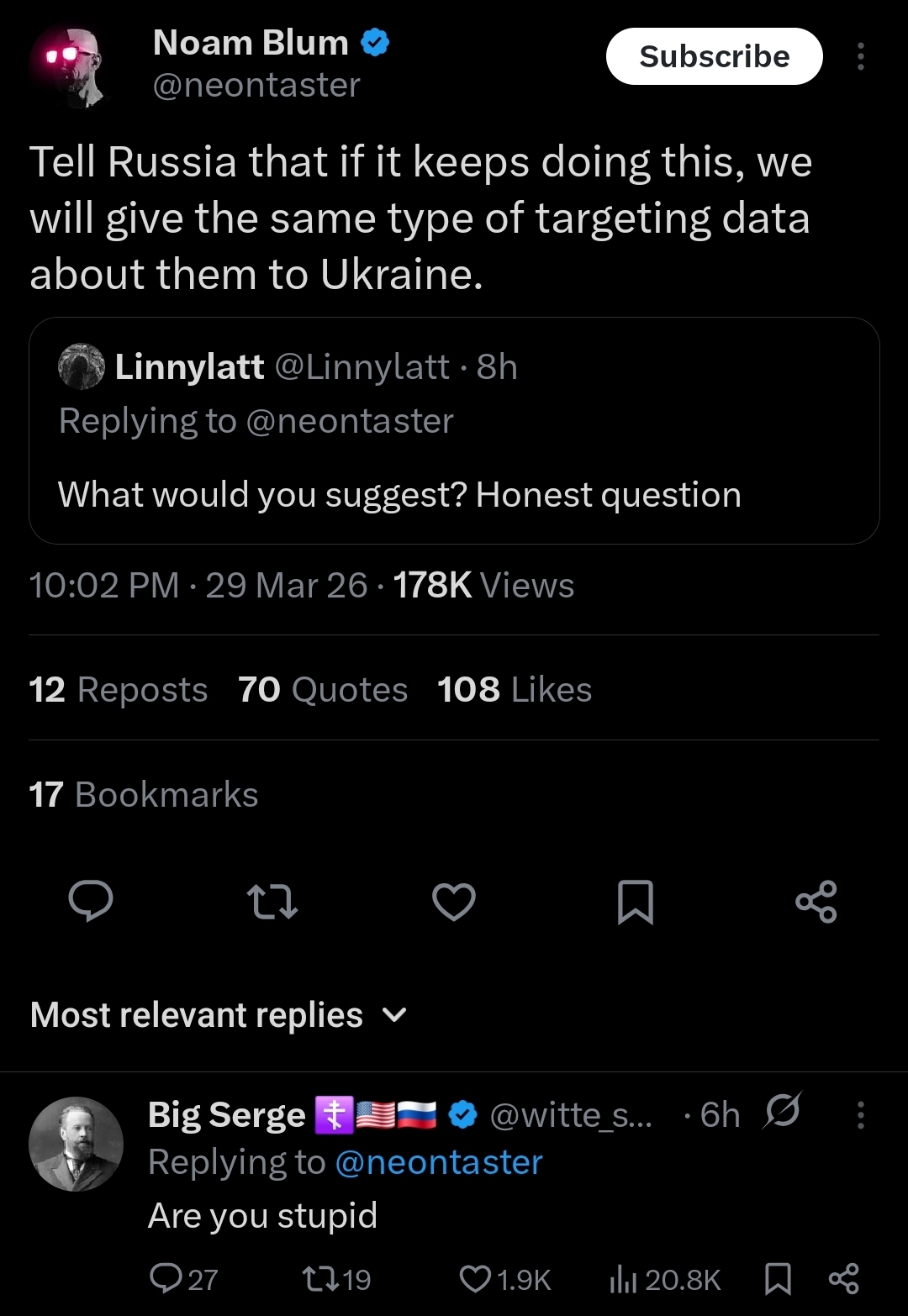Repost Big Serge's reply
This screenshot has height=1316, width=908.
click(320, 1279)
